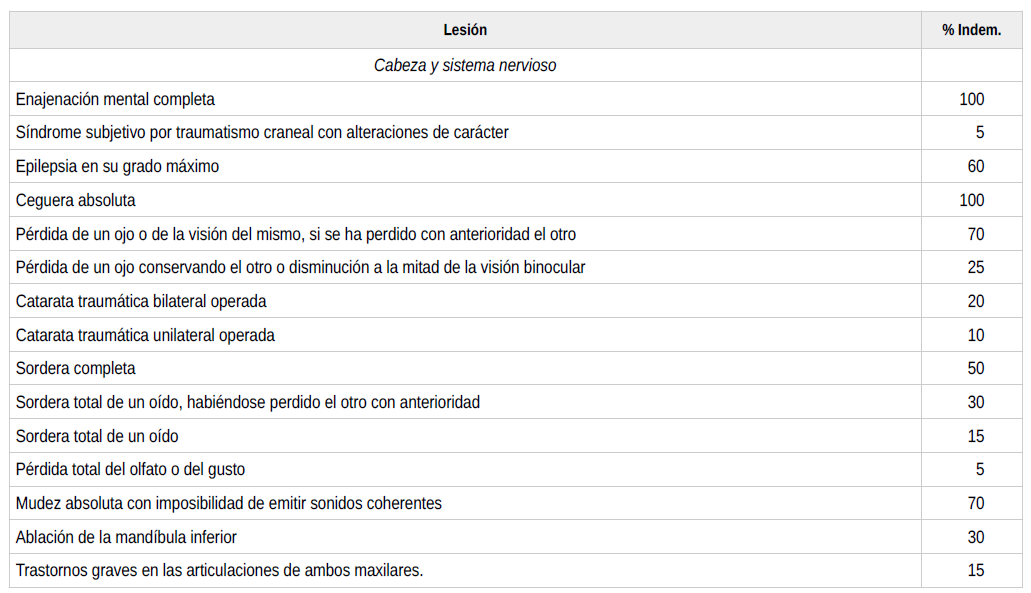Select Trastornos graves en las articulaciones row

(516, 571)
